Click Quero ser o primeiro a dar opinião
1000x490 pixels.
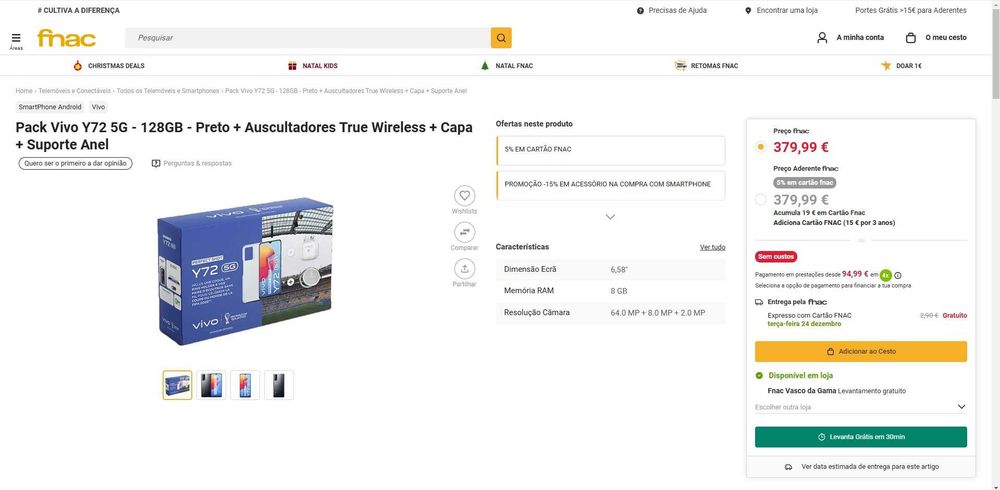tap(75, 163)
